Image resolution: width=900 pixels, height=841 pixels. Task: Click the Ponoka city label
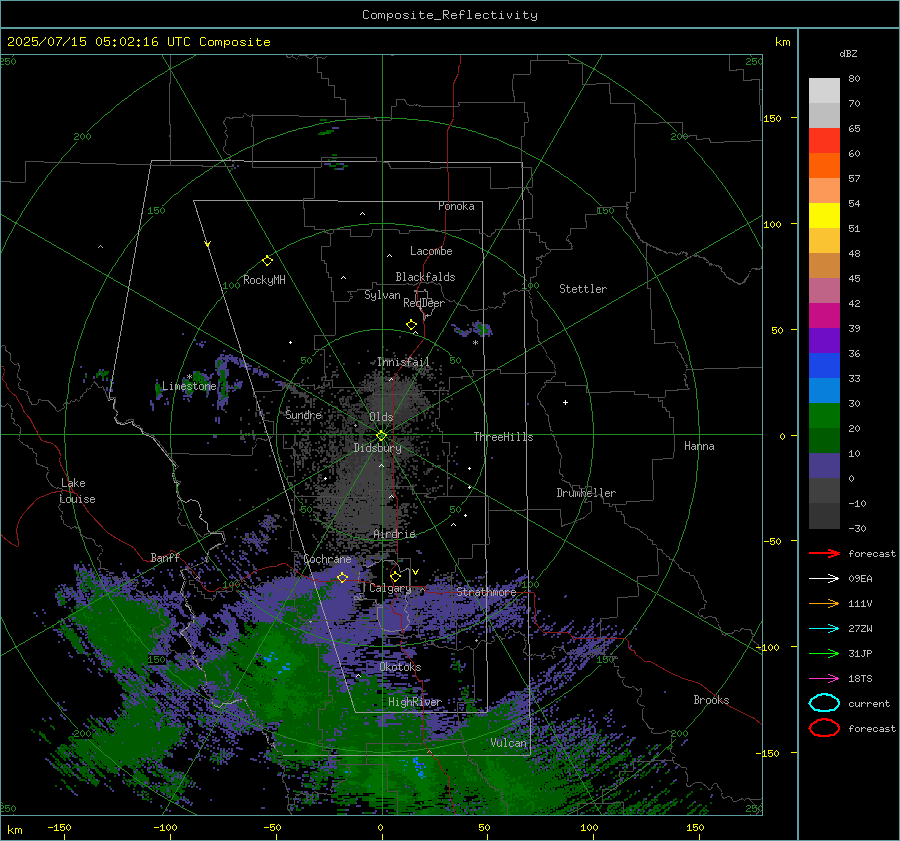(x=456, y=206)
